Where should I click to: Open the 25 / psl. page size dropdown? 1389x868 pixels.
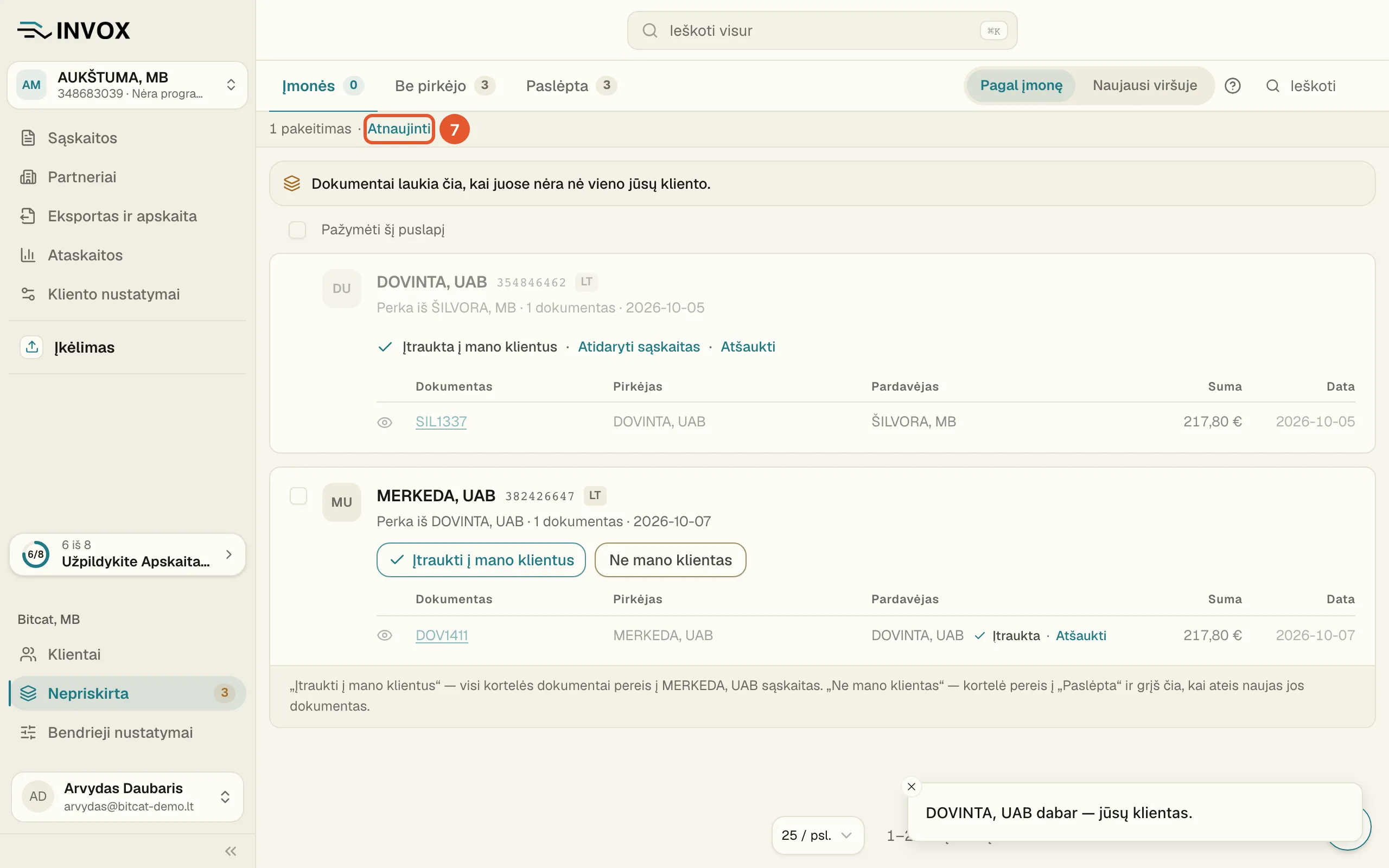click(x=817, y=835)
